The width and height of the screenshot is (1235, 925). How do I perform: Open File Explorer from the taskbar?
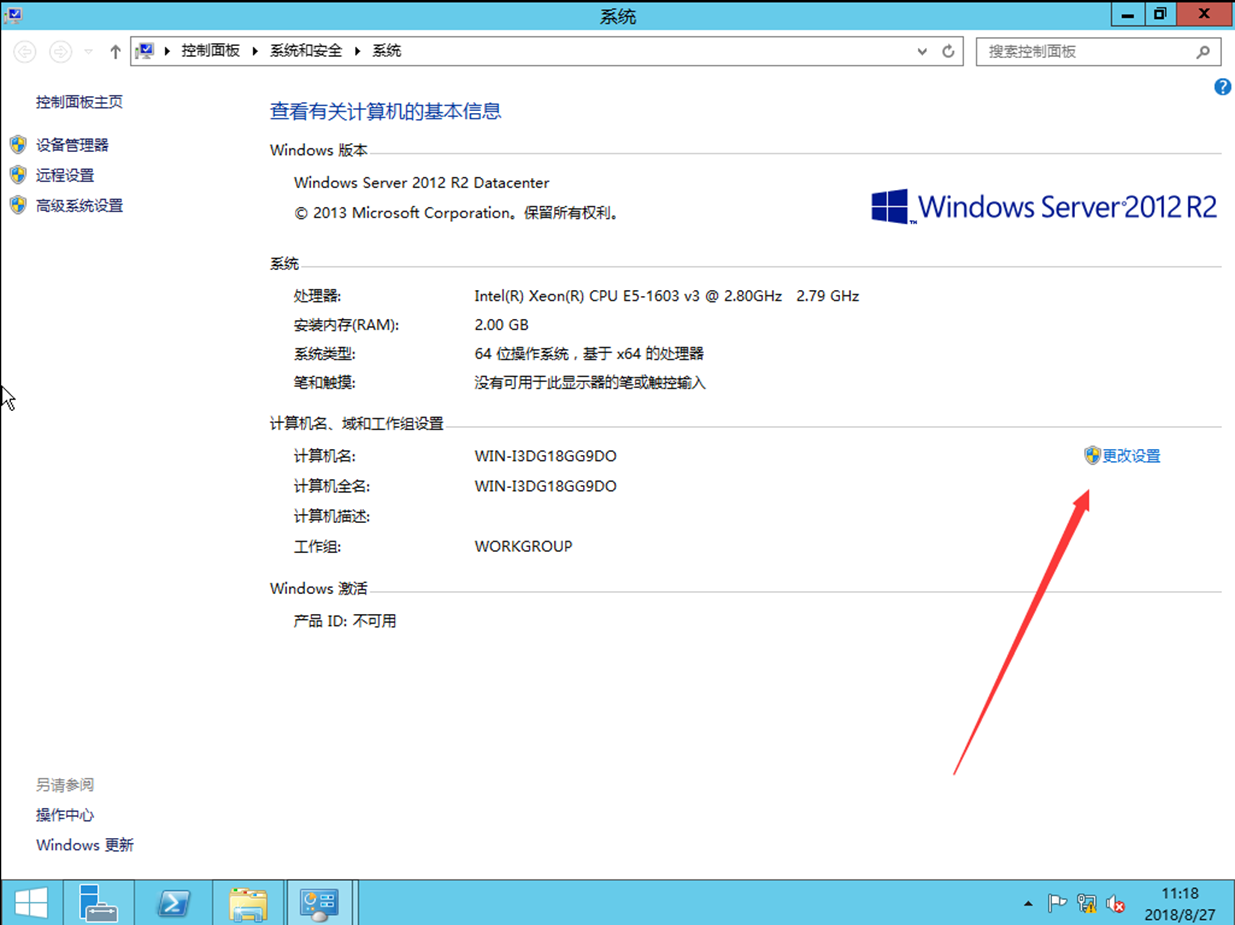pyautogui.click(x=247, y=903)
